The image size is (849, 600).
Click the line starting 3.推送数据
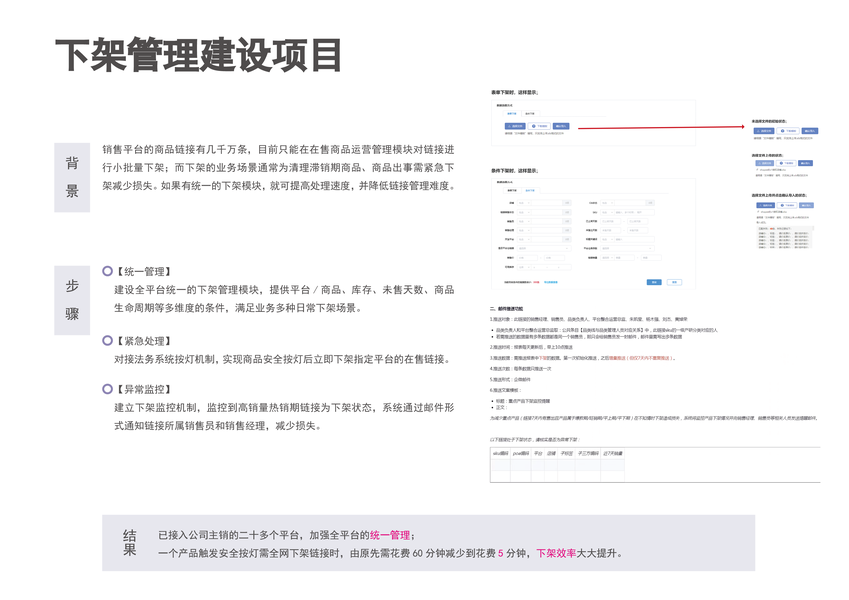point(583,358)
